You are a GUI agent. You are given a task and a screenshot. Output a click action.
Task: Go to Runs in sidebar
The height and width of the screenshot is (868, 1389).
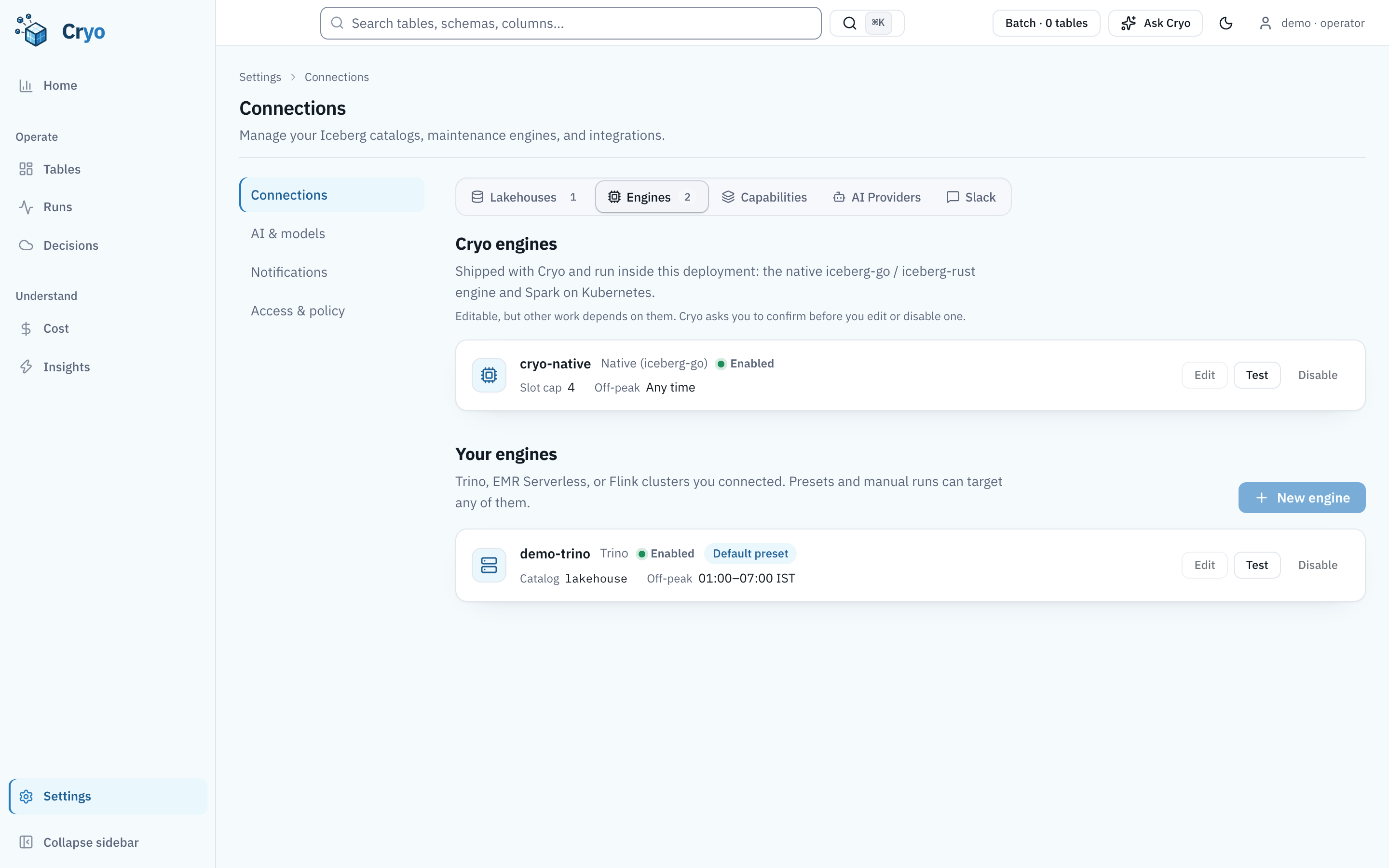point(108,207)
